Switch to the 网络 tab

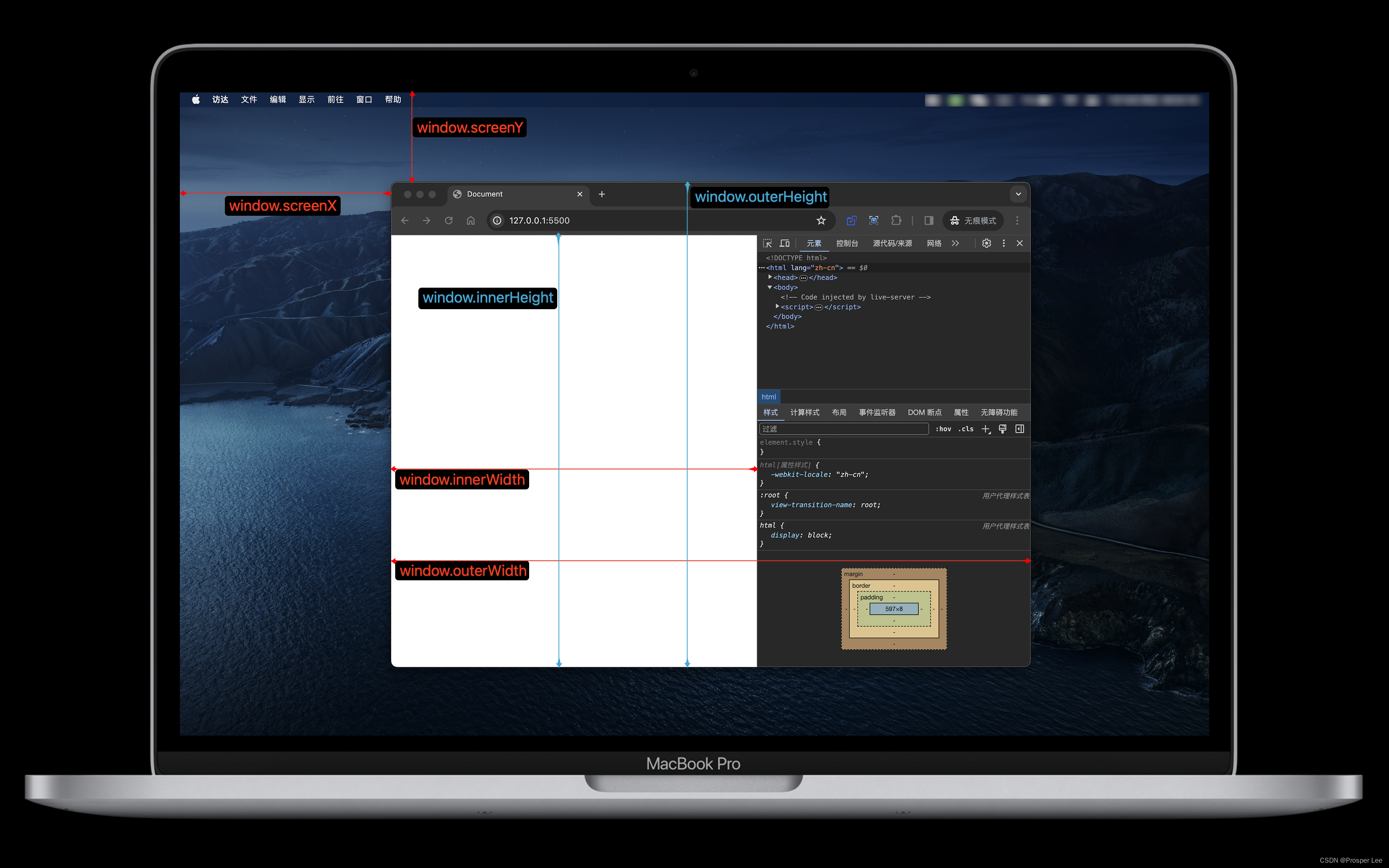934,243
